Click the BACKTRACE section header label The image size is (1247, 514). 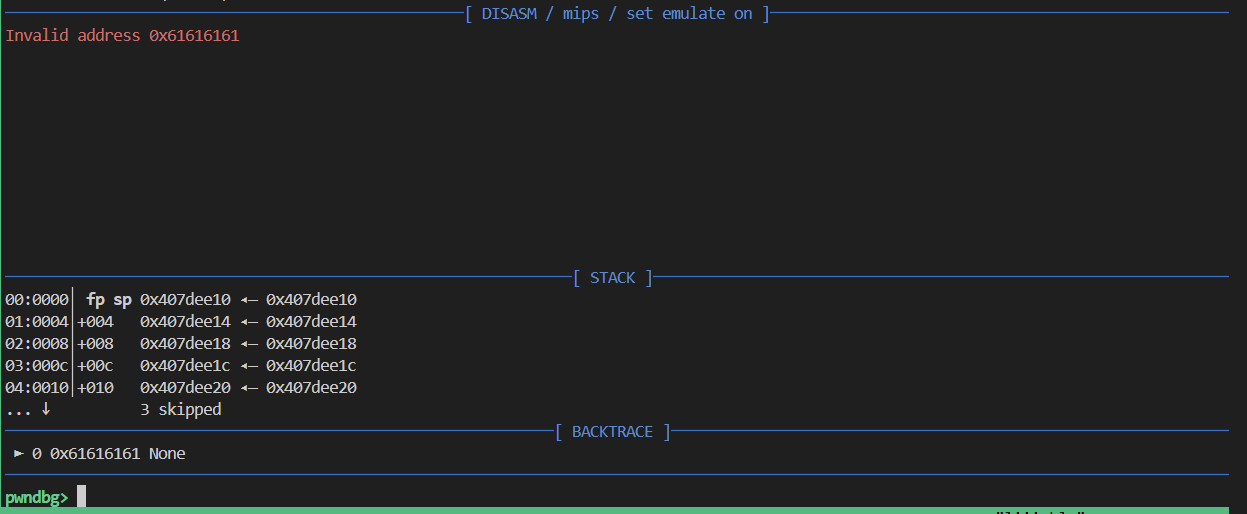pyautogui.click(x=612, y=432)
